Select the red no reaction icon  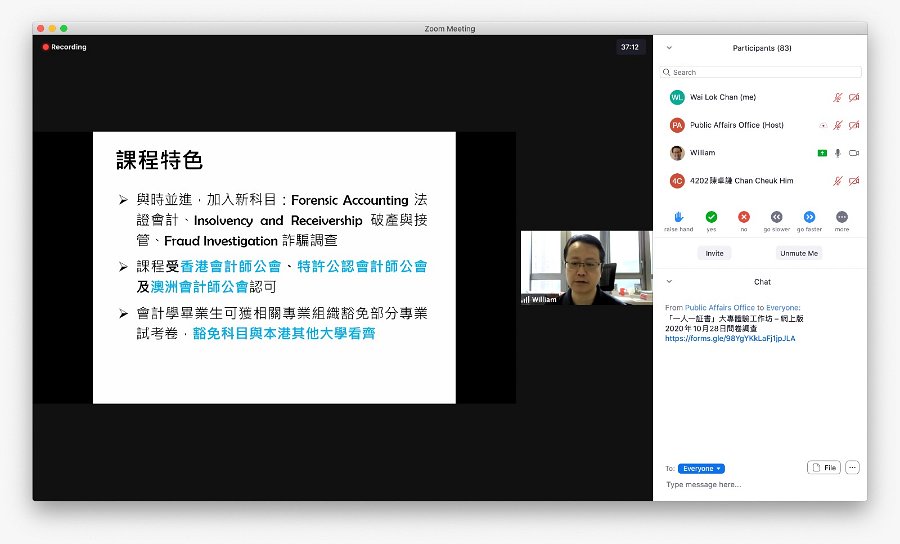tap(744, 217)
